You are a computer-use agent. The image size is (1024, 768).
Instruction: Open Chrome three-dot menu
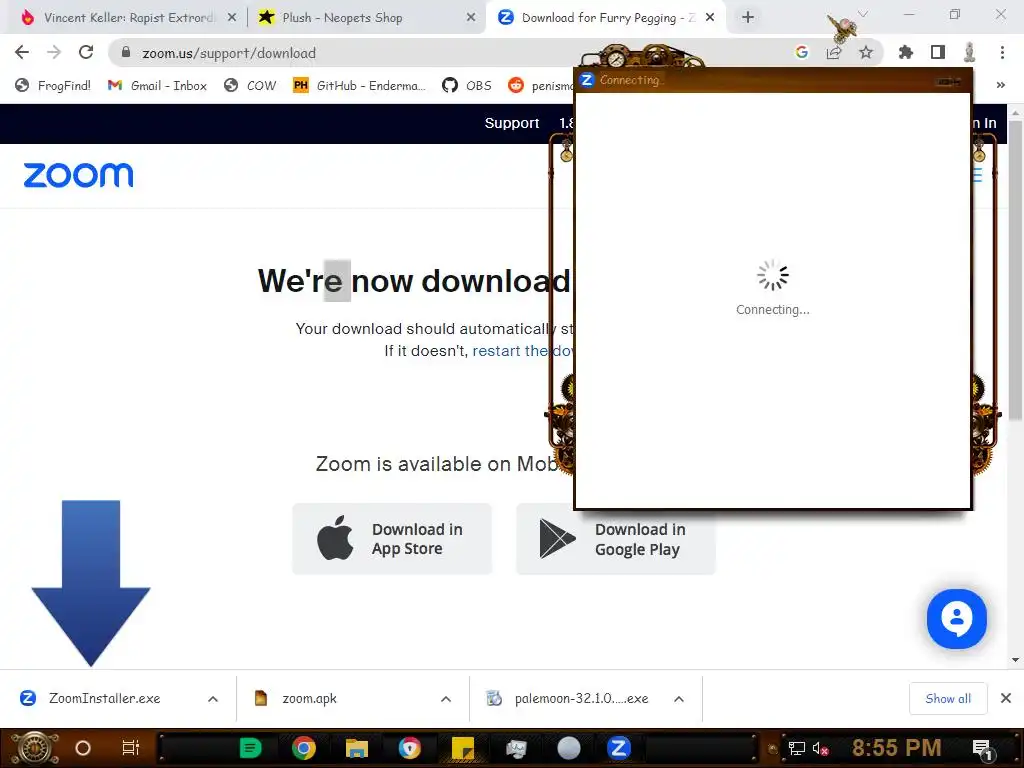(x=1002, y=52)
